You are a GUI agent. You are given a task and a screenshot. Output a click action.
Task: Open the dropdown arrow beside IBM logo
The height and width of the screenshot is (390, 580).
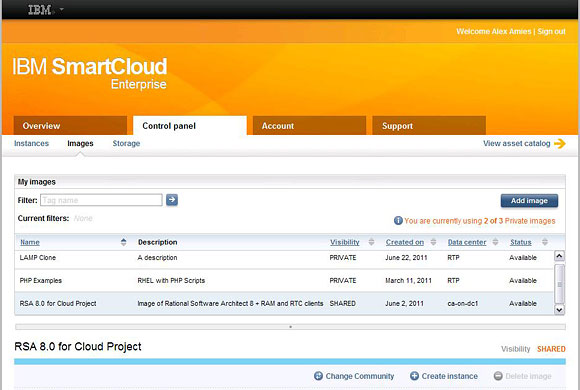pos(61,9)
